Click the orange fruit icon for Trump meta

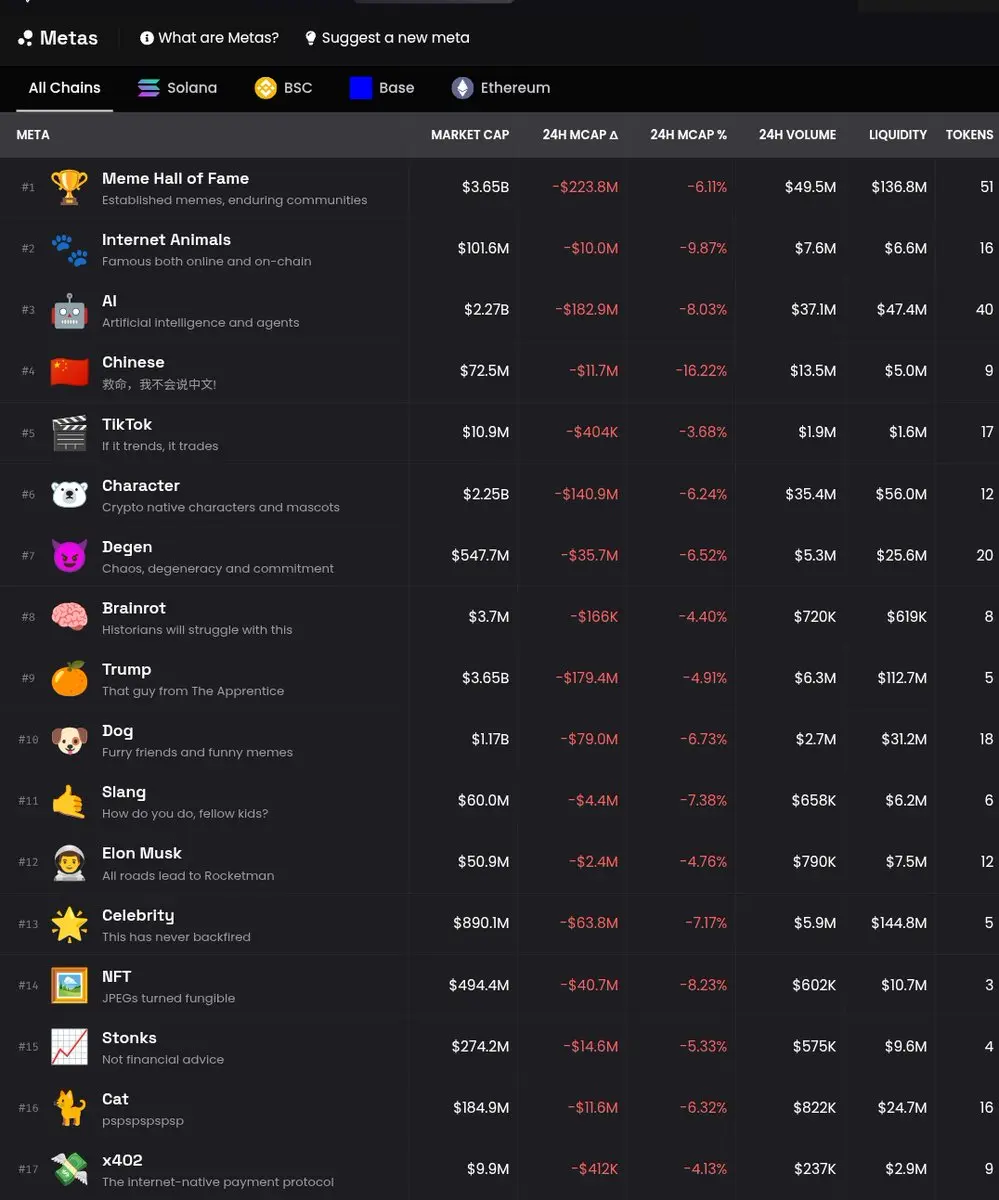[x=70, y=678]
